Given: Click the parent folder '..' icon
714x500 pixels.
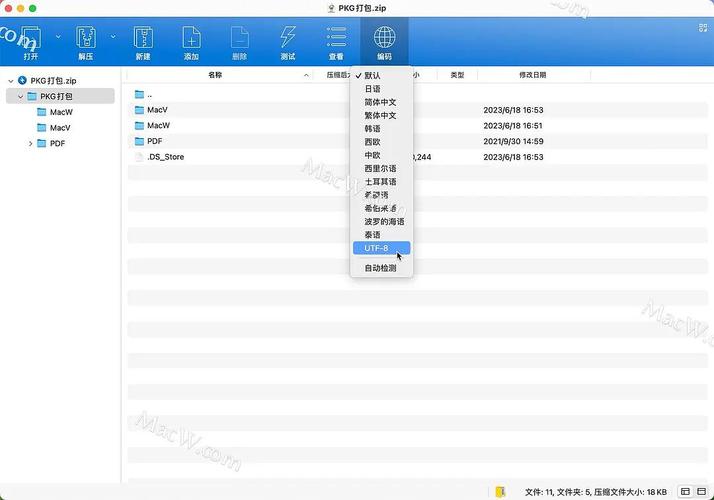Looking at the screenshot, I should click(x=139, y=95).
